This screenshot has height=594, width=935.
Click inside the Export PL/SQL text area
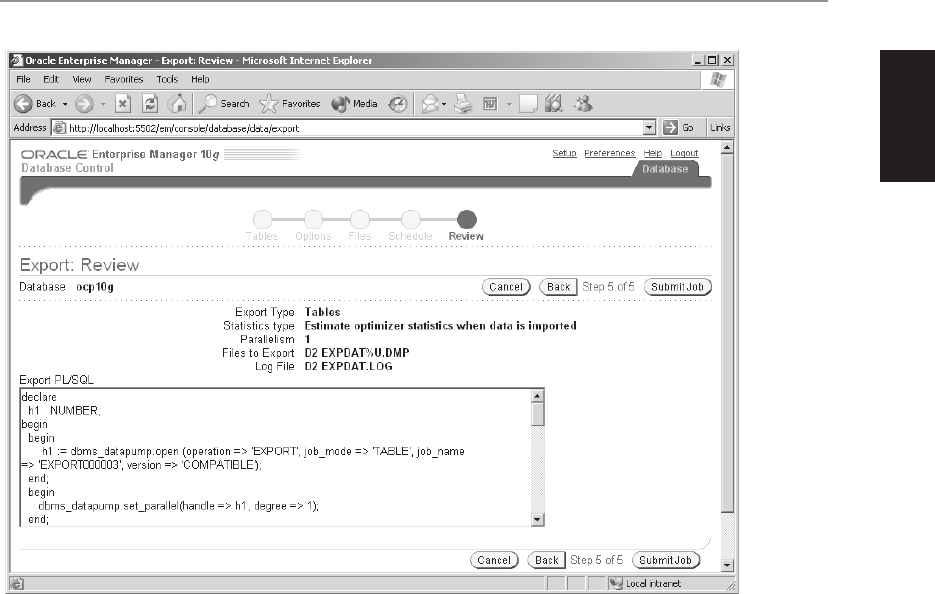275,457
